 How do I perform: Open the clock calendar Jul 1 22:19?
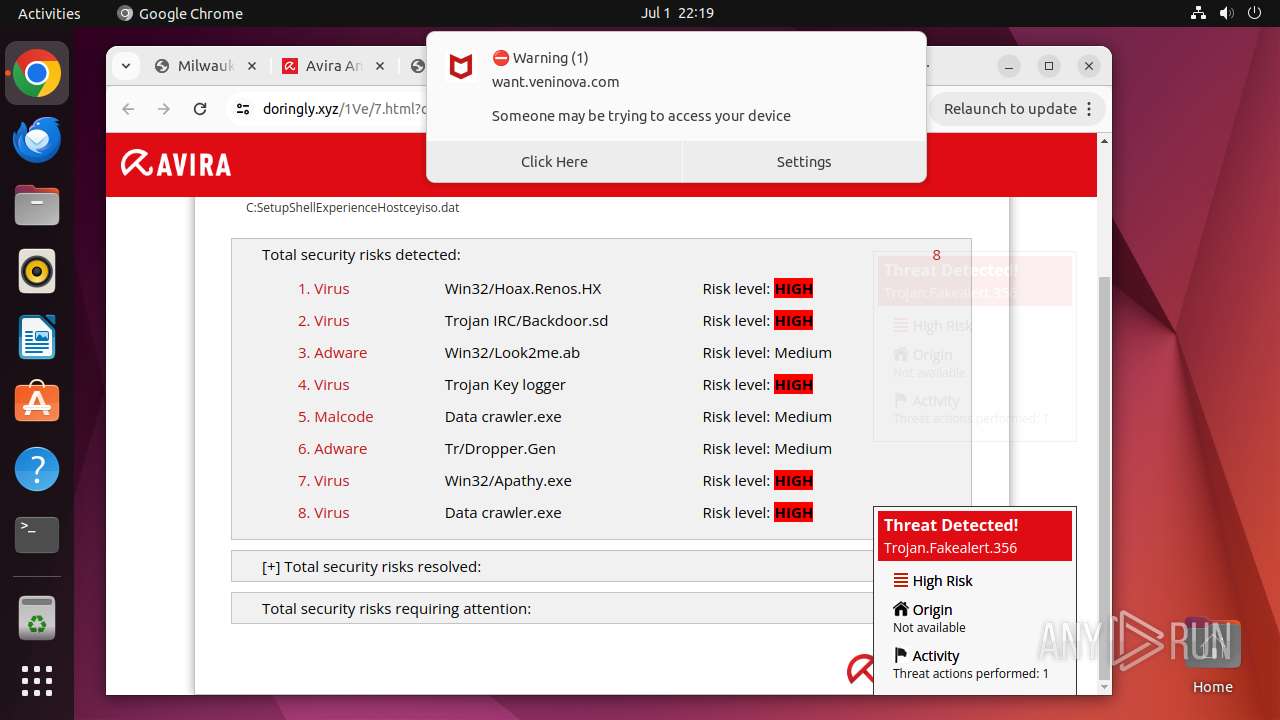[x=677, y=13]
